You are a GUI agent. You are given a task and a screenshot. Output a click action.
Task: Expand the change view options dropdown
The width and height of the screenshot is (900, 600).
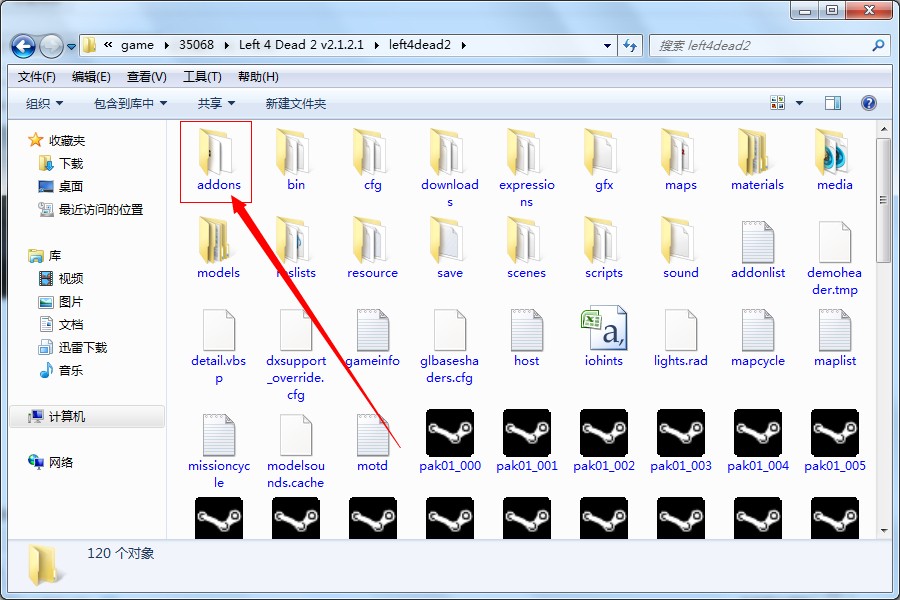[799, 103]
